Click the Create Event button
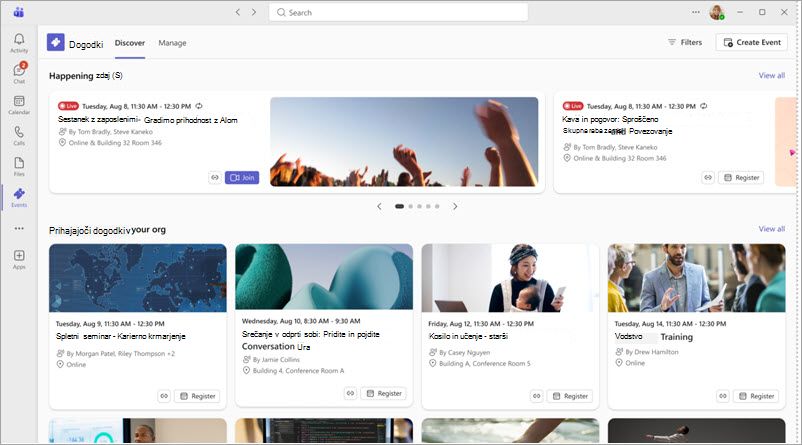Screen dimensions: 802x445 pyautogui.click(x=752, y=42)
